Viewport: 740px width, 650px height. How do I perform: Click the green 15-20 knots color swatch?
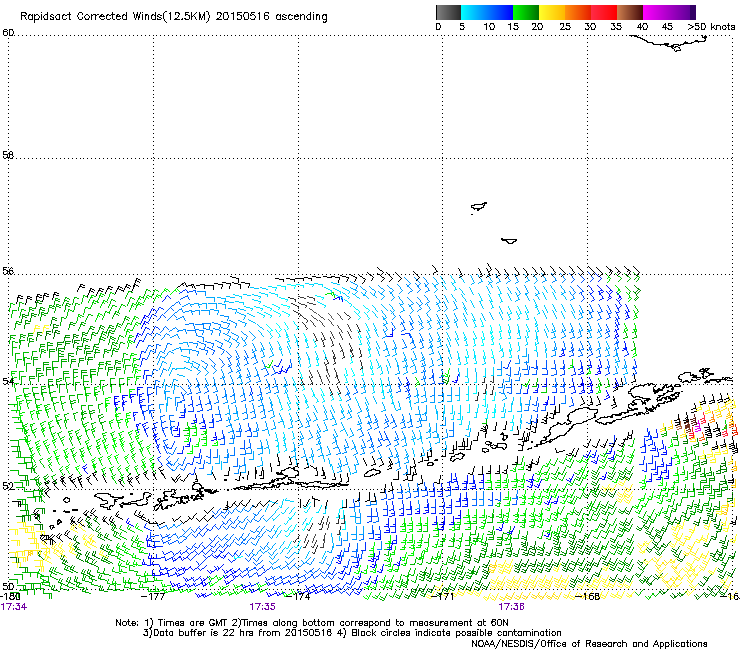[526, 12]
